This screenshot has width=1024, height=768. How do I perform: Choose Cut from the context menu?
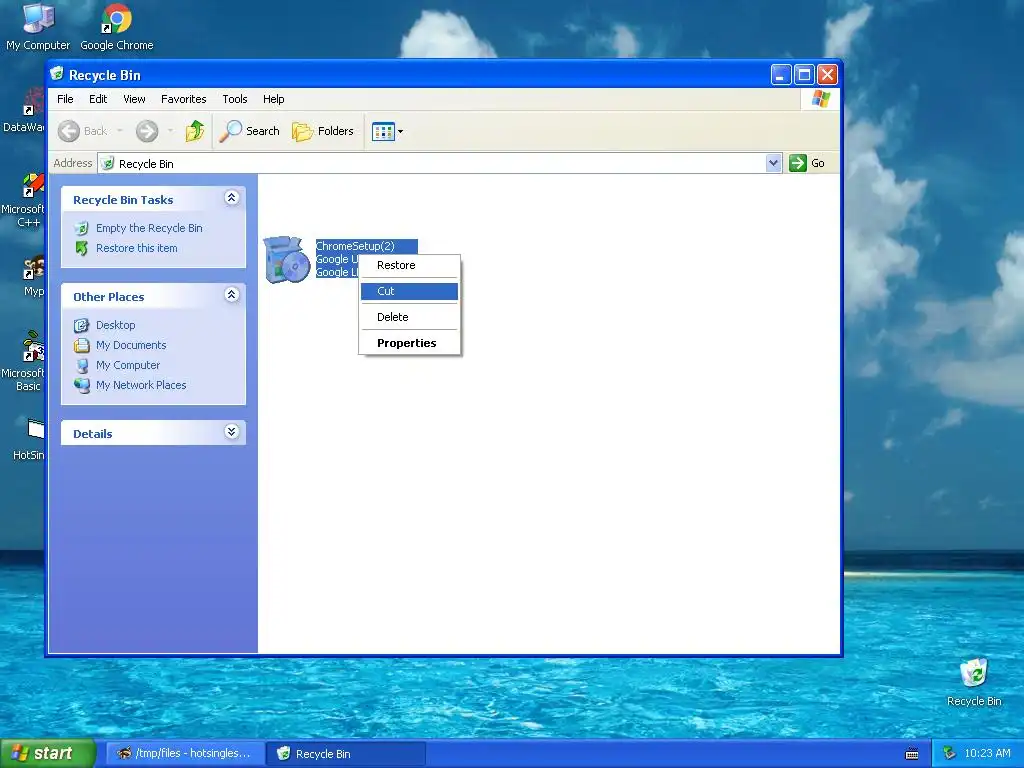click(409, 291)
